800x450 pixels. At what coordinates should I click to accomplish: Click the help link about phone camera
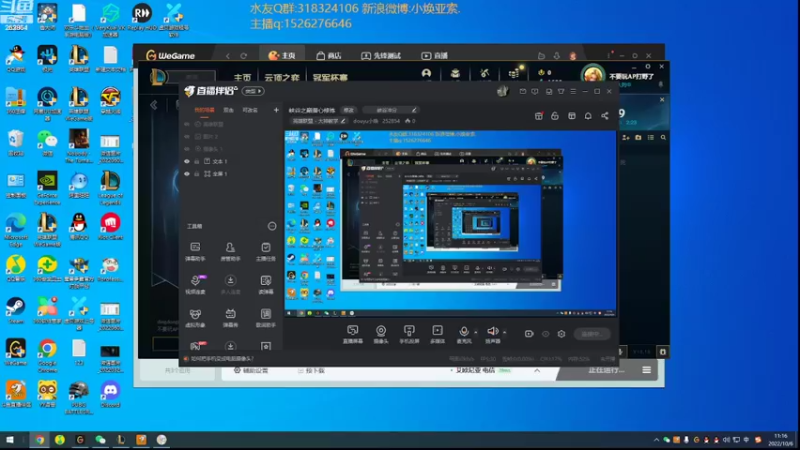222,359
